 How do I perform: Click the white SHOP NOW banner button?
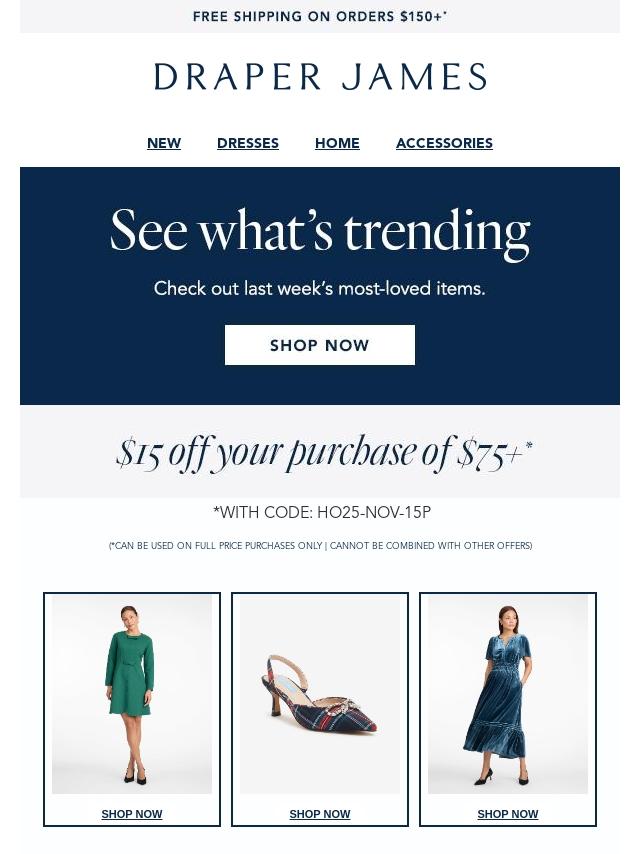[320, 345]
